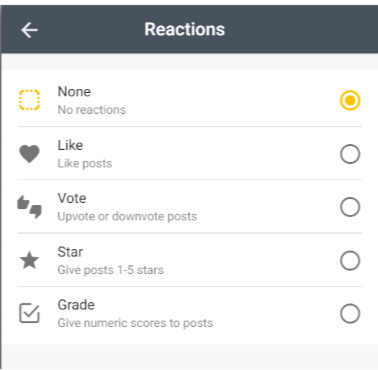Click the thumbs up/down Vote icon
378x370 pixels.
click(29, 207)
